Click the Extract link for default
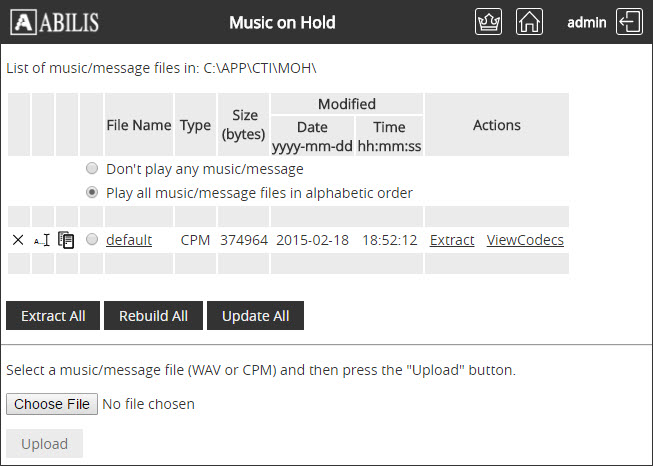This screenshot has width=653, height=466. [452, 240]
